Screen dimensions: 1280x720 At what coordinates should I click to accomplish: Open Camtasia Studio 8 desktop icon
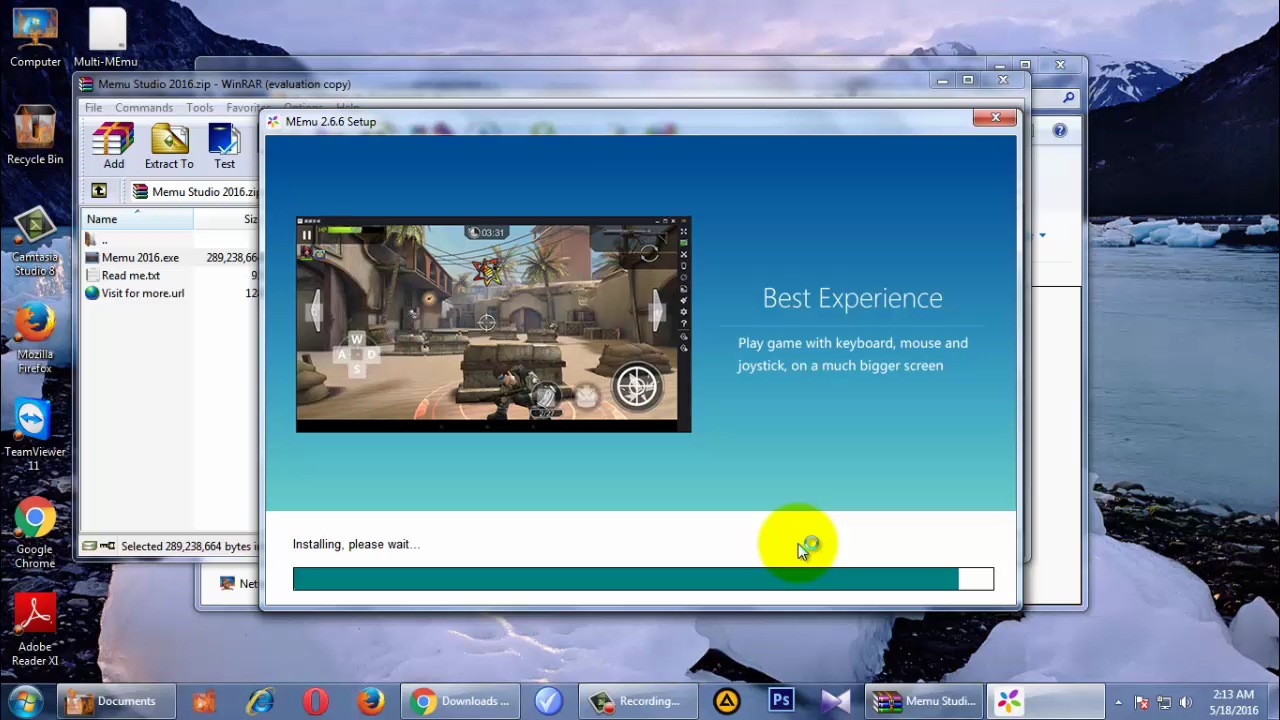pyautogui.click(x=35, y=243)
